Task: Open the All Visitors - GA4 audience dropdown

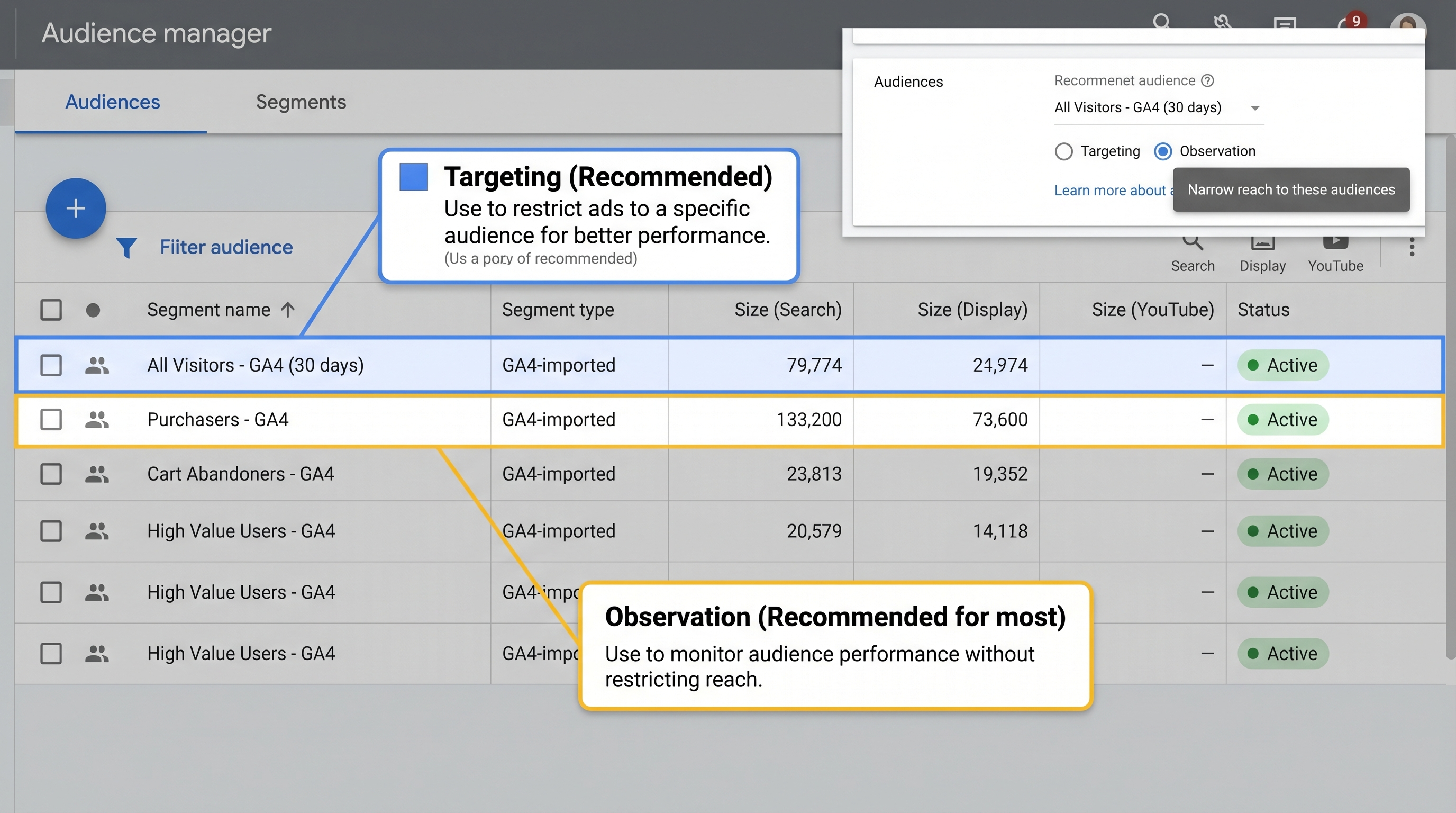Action: [1254, 108]
